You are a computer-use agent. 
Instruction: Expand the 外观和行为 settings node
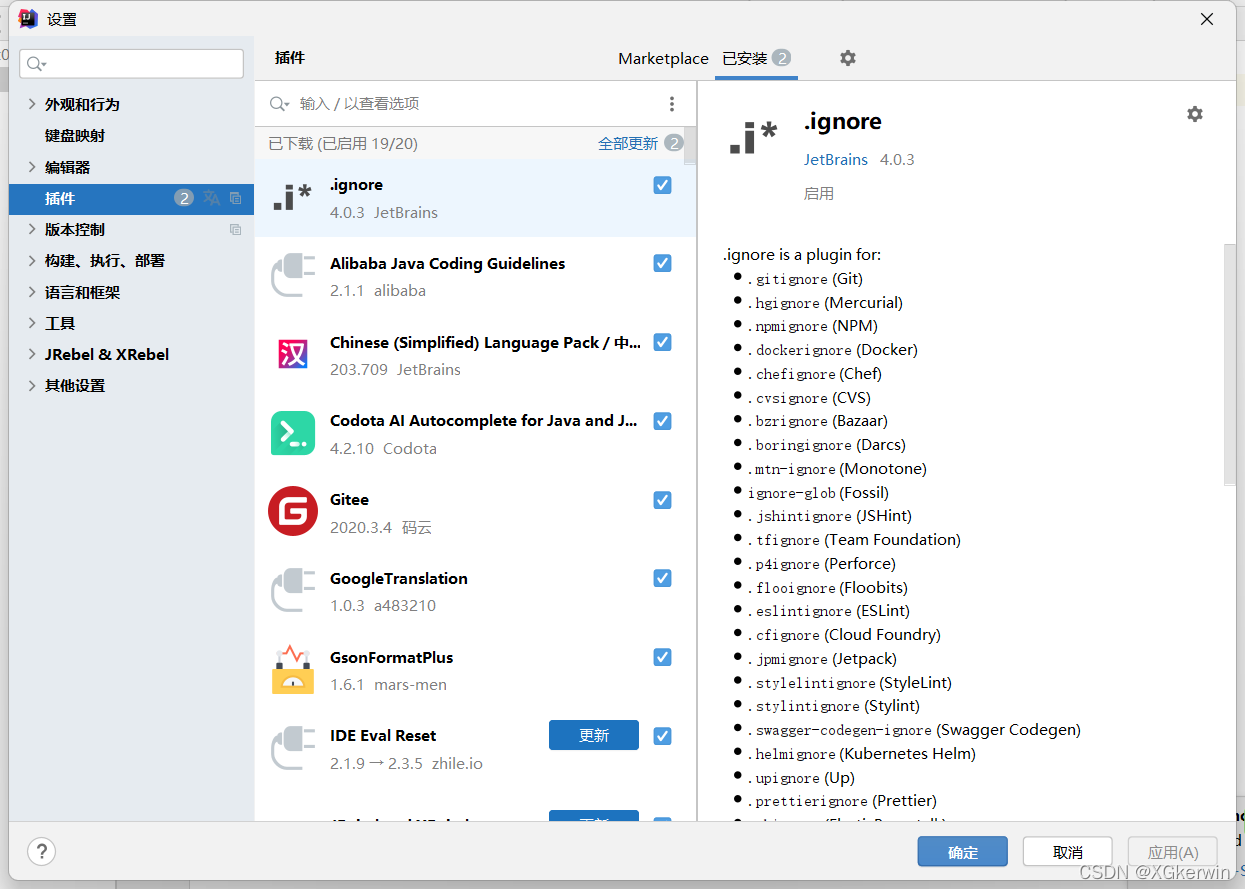32,104
